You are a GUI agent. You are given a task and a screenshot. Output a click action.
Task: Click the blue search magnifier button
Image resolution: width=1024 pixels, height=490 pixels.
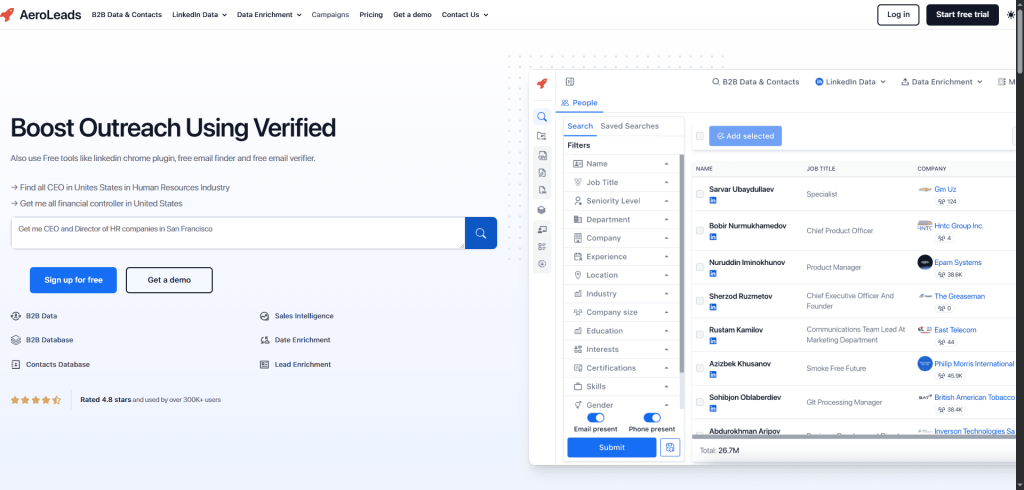point(481,233)
